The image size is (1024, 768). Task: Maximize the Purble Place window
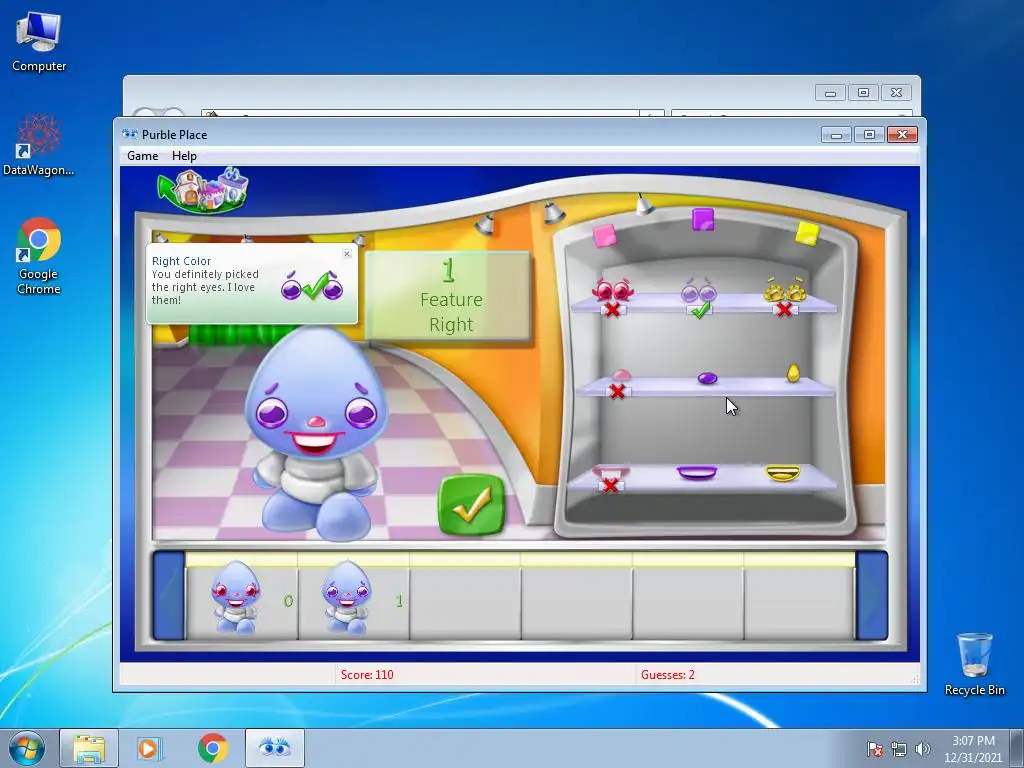point(869,135)
